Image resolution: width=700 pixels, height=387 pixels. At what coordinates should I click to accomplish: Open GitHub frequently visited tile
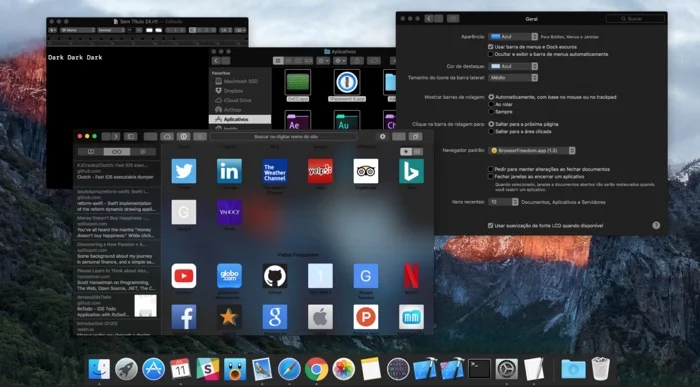point(275,276)
